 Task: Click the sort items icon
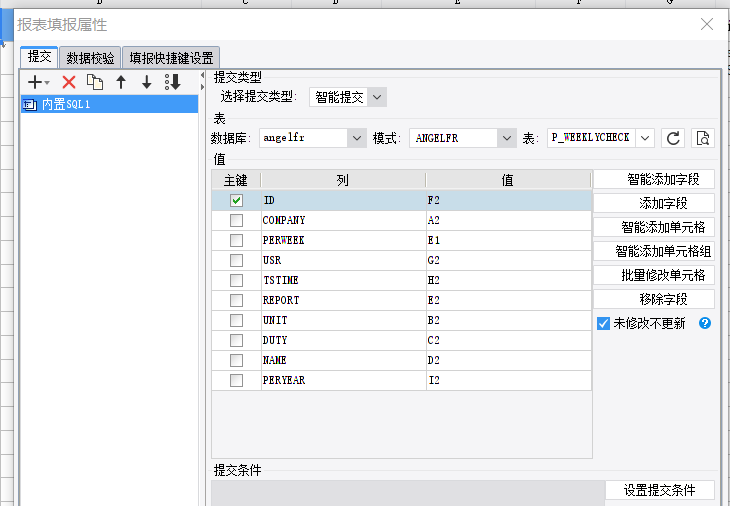coord(173,82)
